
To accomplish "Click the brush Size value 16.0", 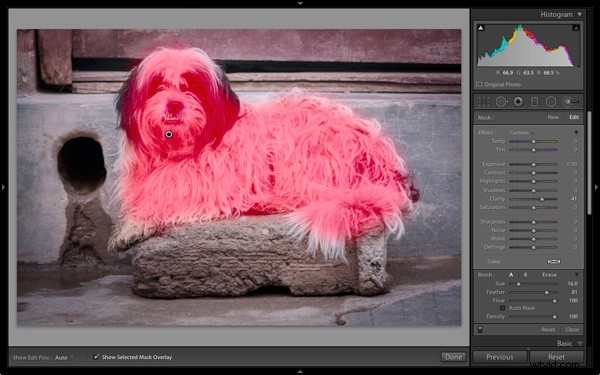I will [573, 284].
